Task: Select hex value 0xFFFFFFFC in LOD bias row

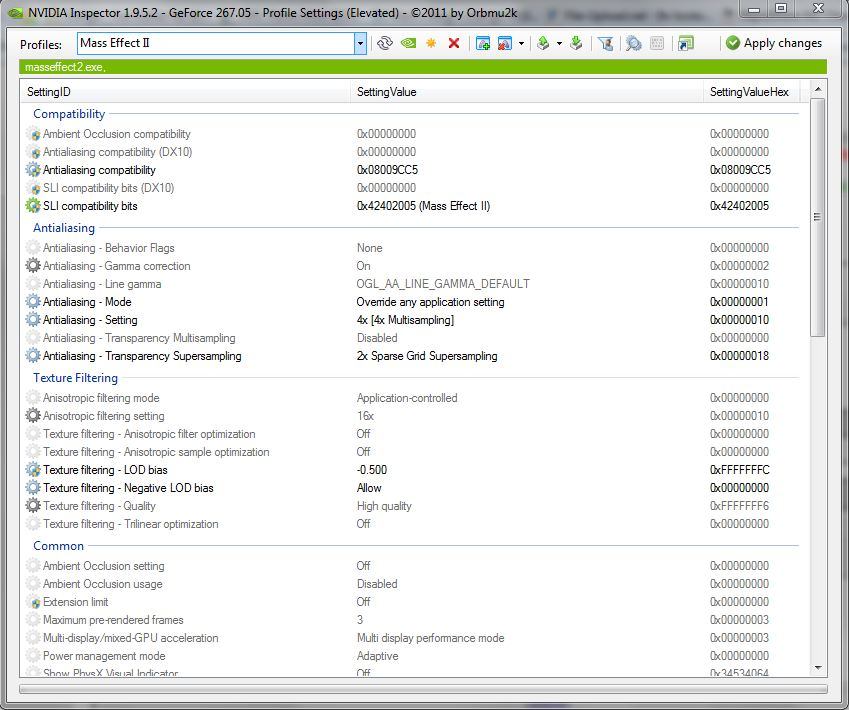Action: pos(739,470)
